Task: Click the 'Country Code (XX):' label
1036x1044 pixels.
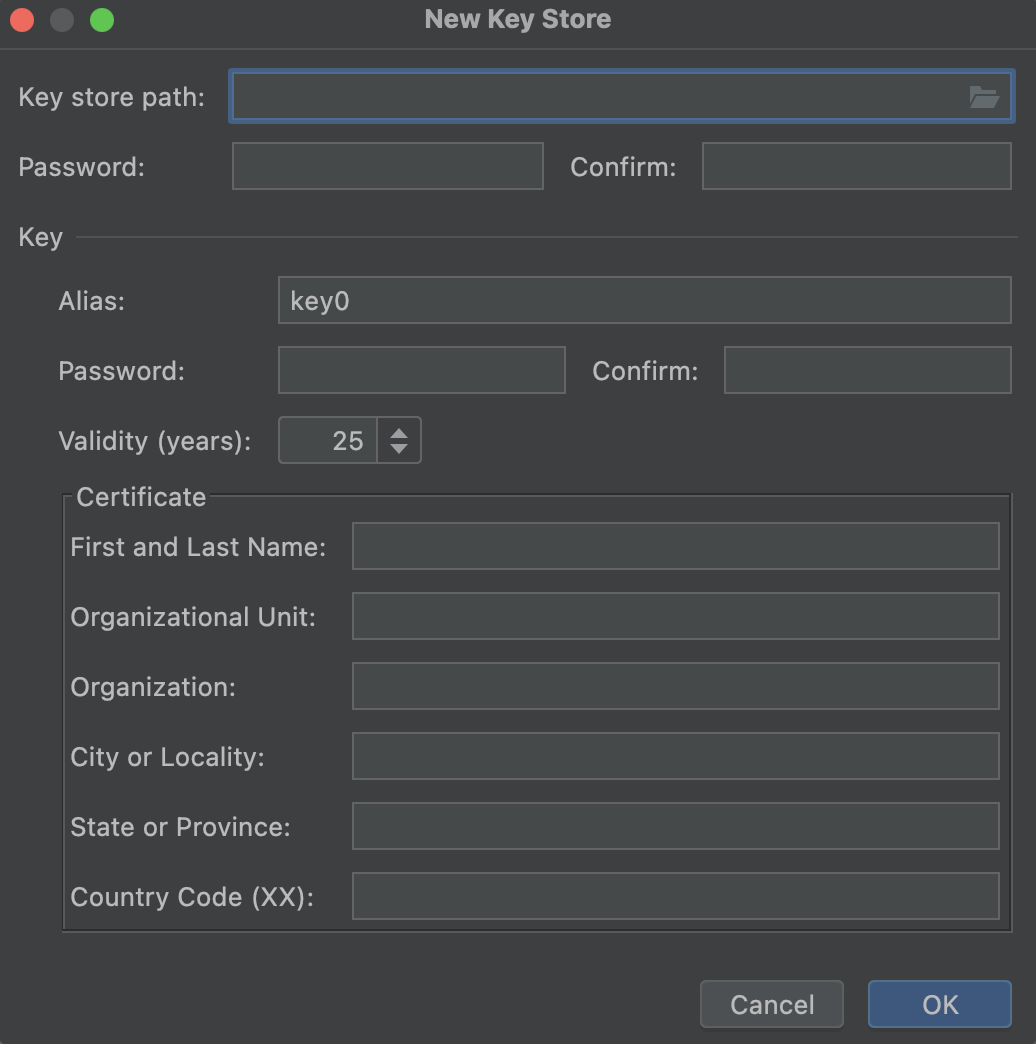Action: click(192, 897)
